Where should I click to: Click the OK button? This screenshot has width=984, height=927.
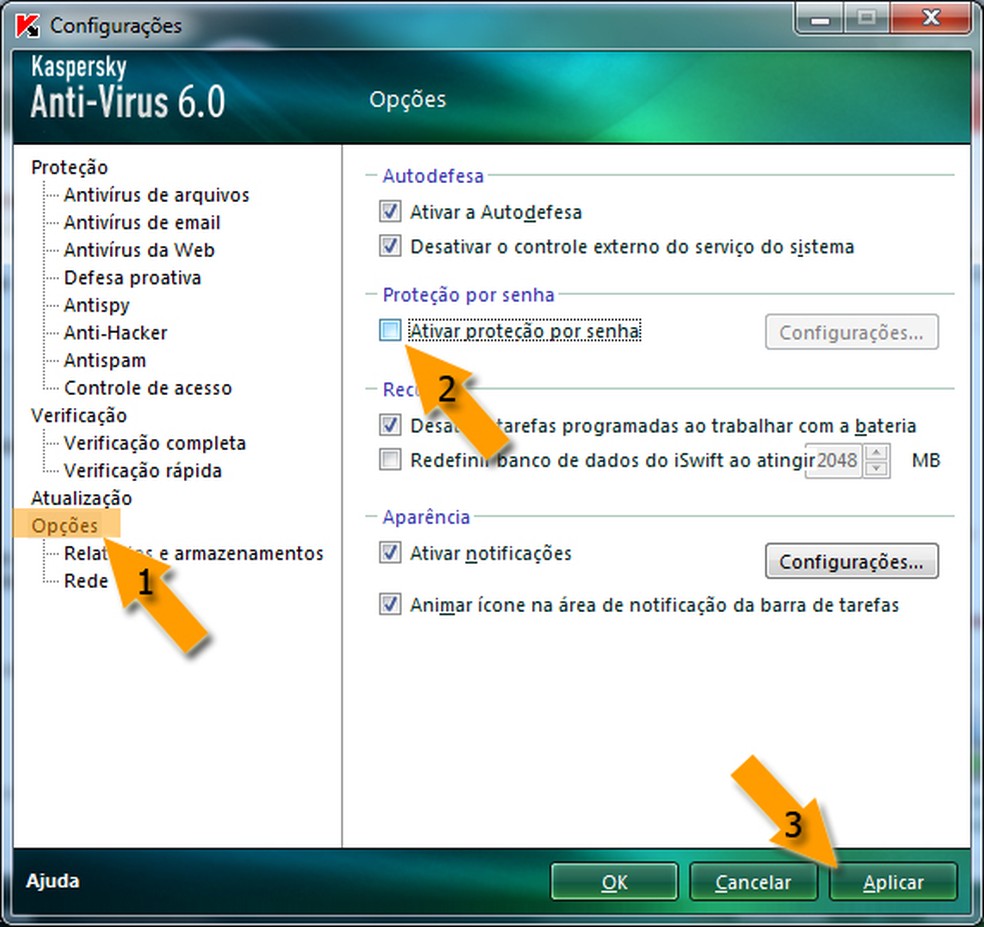click(614, 882)
